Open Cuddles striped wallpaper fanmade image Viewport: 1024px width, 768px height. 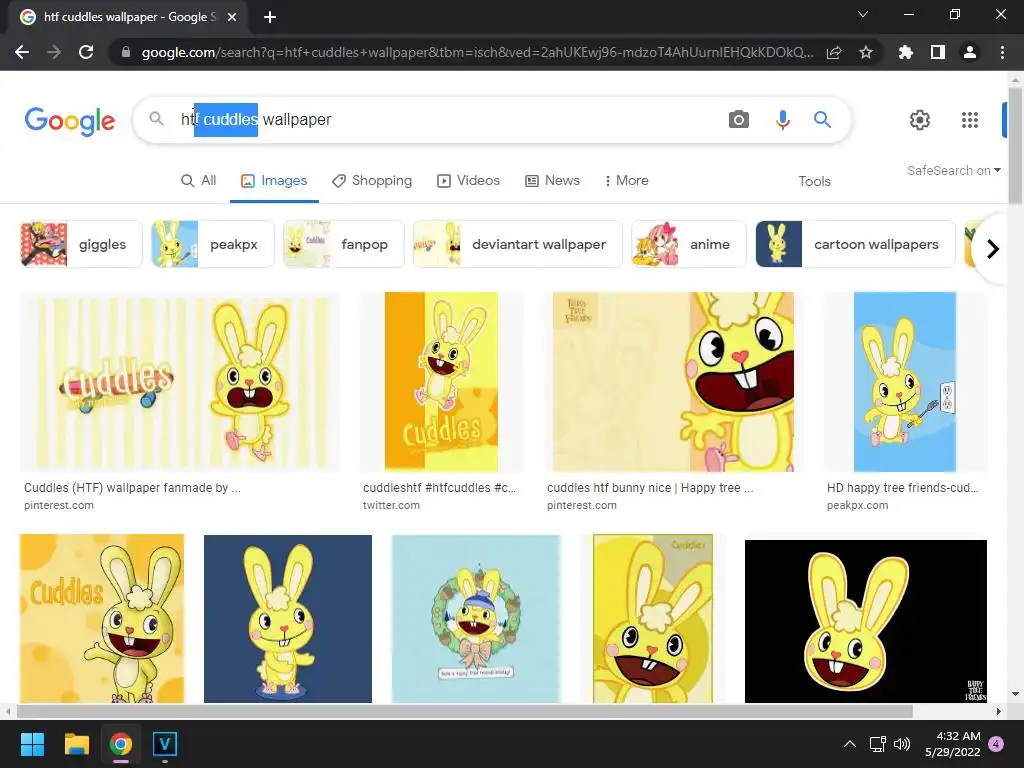point(180,382)
